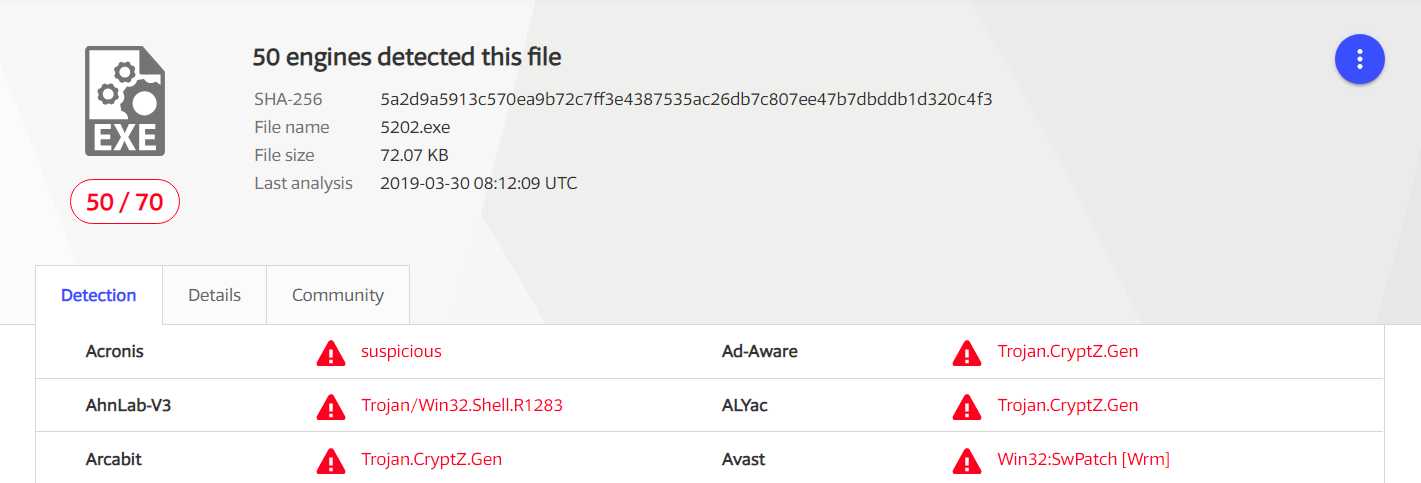The width and height of the screenshot is (1421, 483).
Task: Click the 50 engines detected this file heading
Action: [407, 57]
